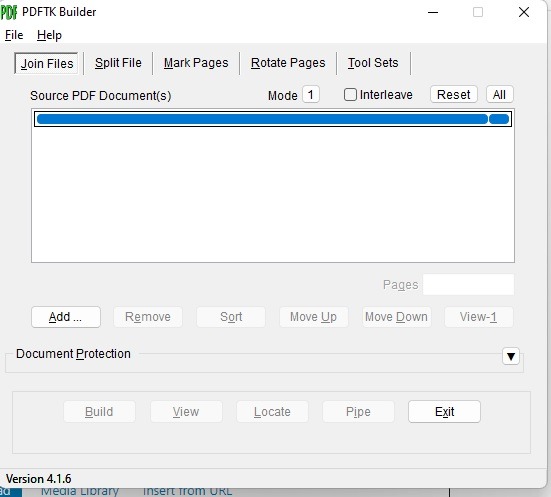Image resolution: width=551 pixels, height=497 pixels.
Task: Click the Move Up button
Action: (x=313, y=317)
